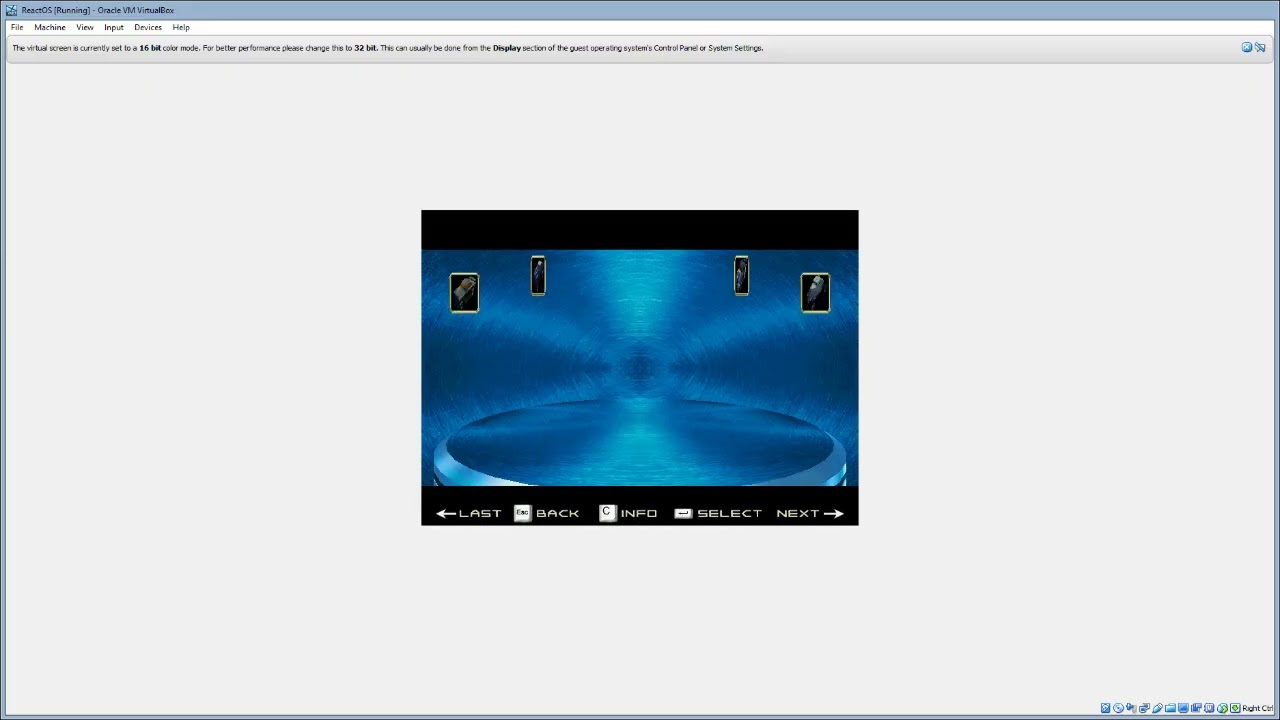Open the Input menu
The image size is (1280, 720).
114,27
